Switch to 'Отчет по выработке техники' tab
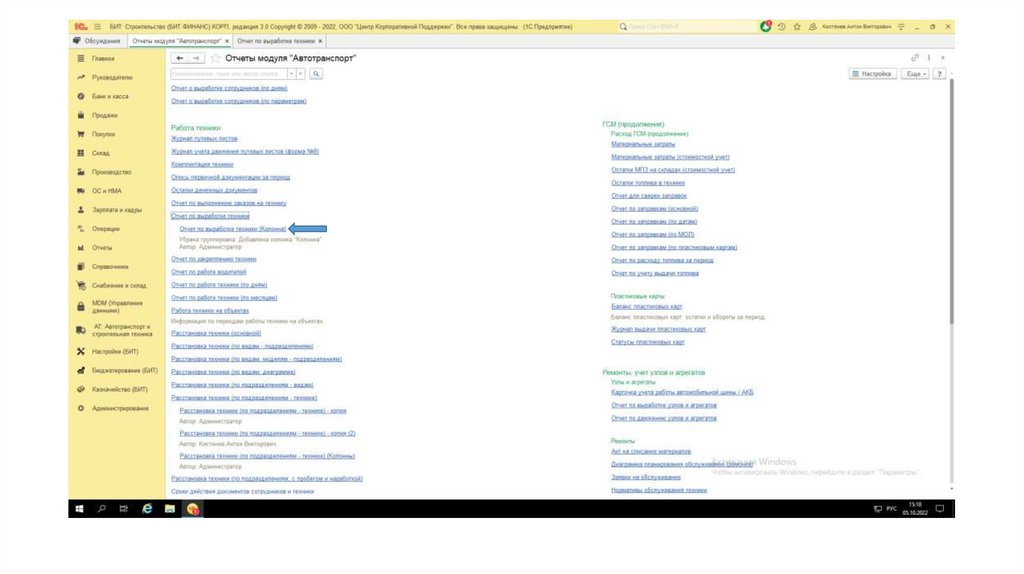Viewport: 1024px width, 574px height. pyautogui.click(x=276, y=41)
